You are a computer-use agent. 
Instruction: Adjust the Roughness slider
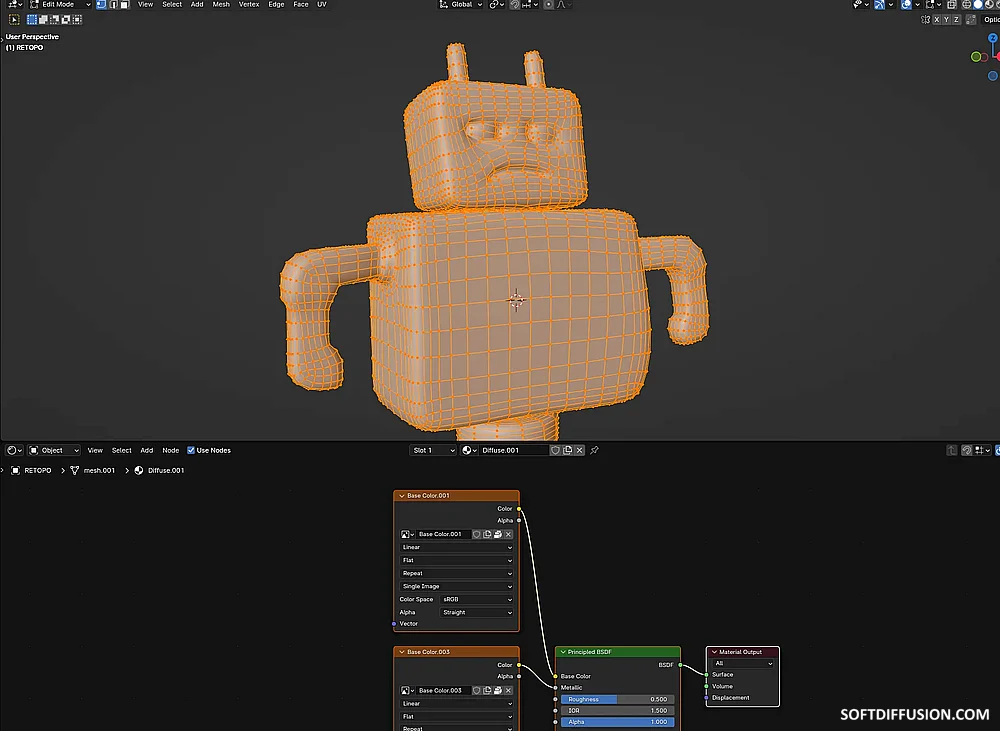click(x=617, y=699)
